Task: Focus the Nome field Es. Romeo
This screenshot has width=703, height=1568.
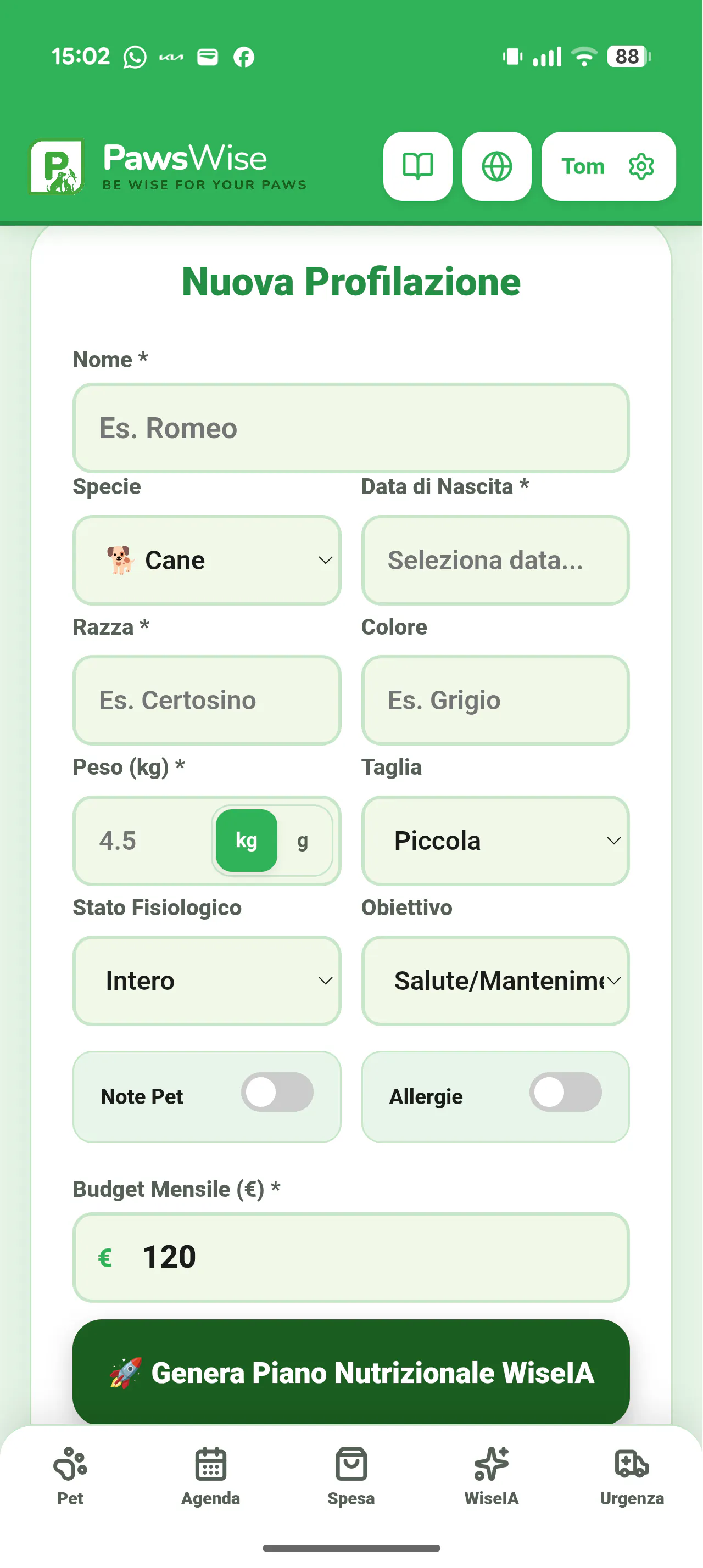Action: point(351,428)
